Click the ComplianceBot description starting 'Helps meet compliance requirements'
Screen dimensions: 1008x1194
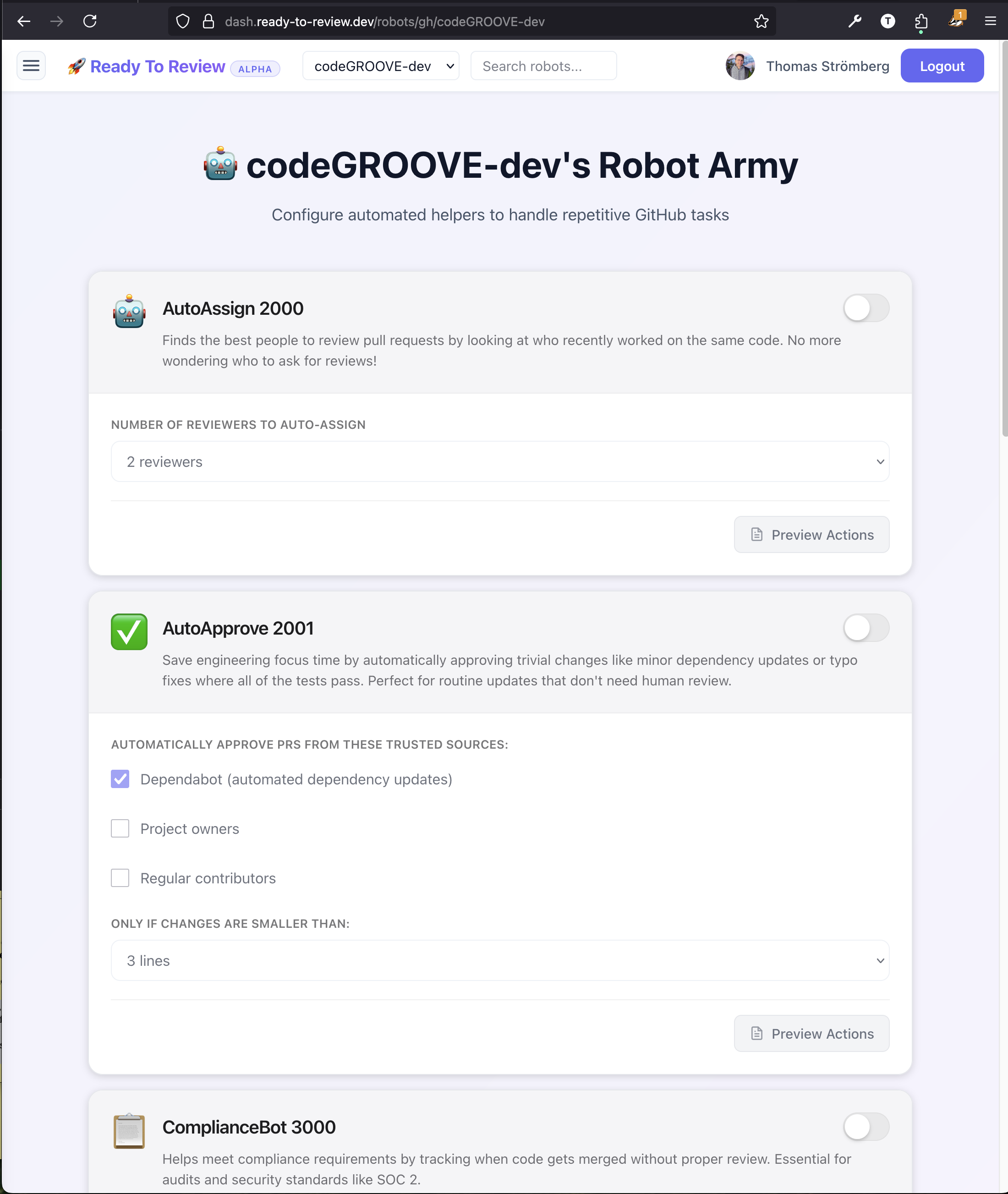point(506,1169)
